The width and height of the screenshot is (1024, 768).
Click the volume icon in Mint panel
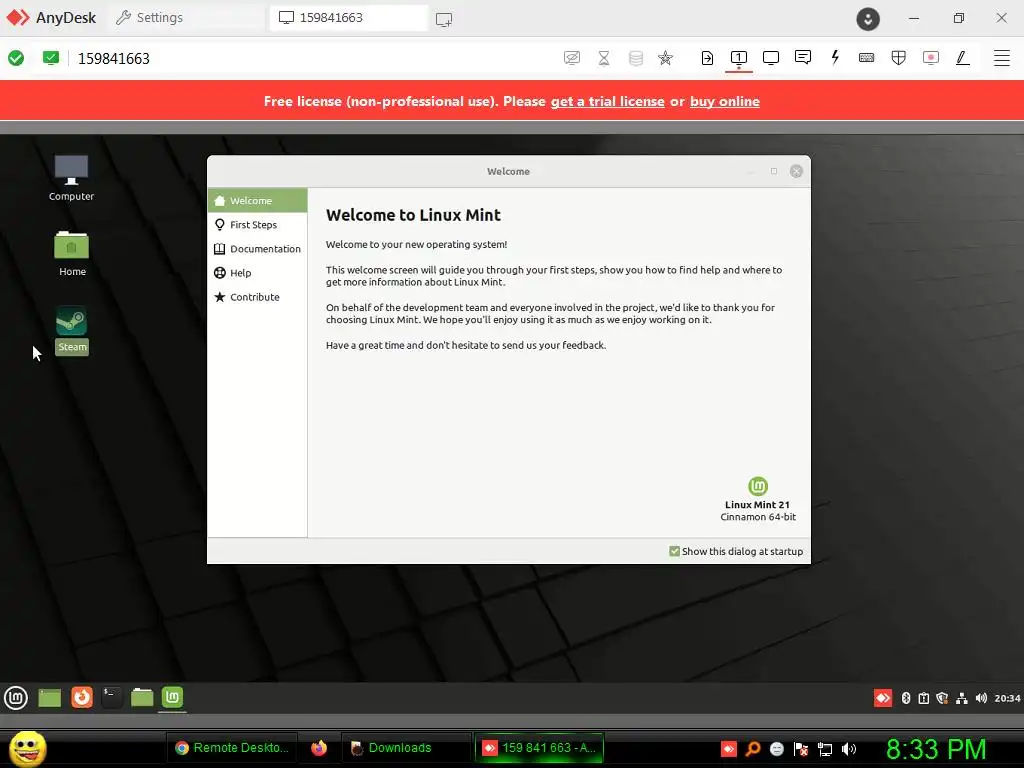point(981,698)
